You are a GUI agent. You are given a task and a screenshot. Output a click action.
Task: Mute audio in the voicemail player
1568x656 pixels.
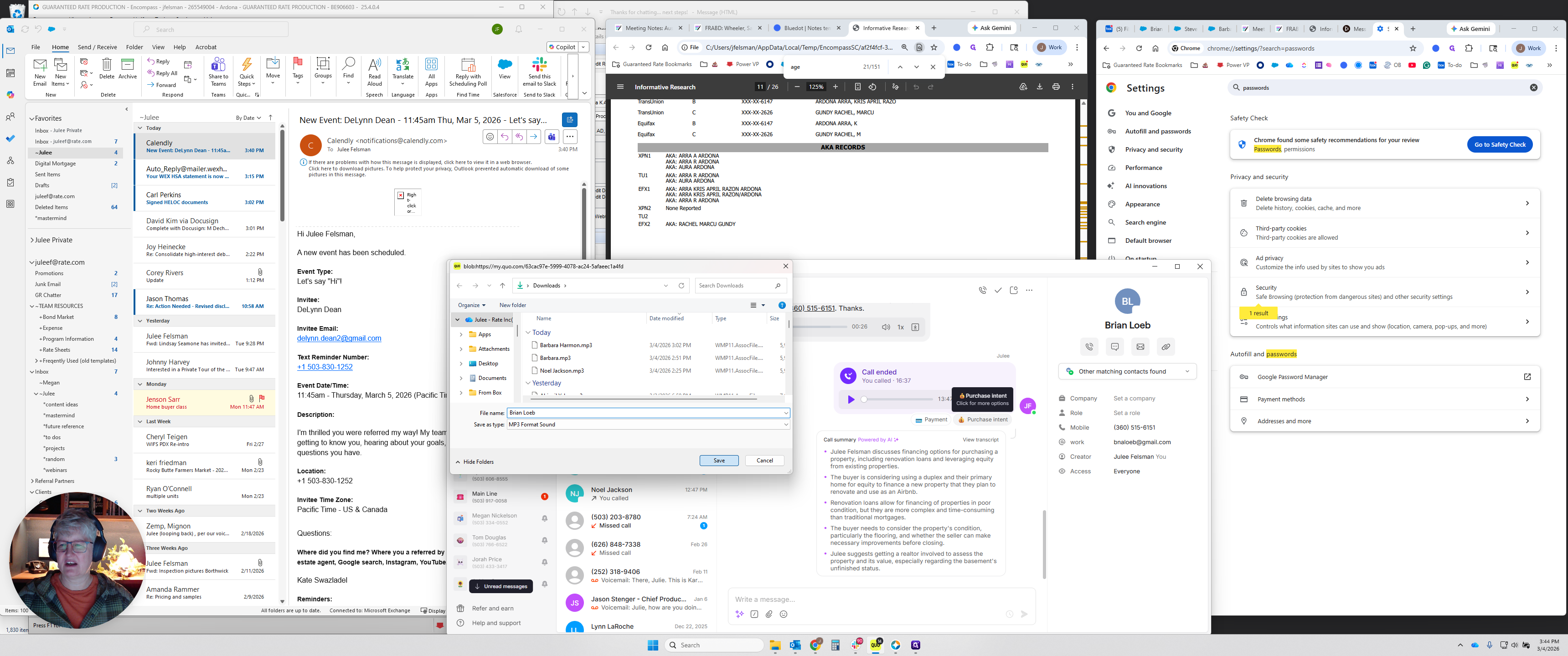[x=886, y=328]
